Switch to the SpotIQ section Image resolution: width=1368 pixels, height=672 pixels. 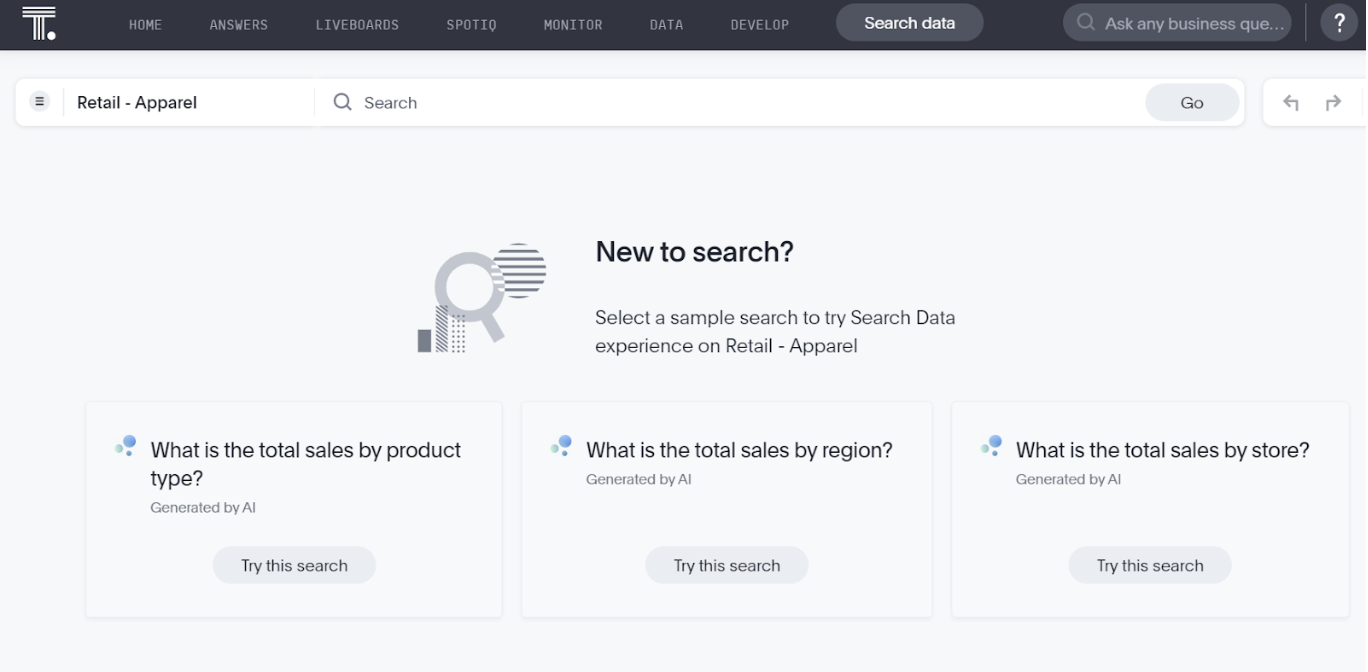[x=471, y=25]
